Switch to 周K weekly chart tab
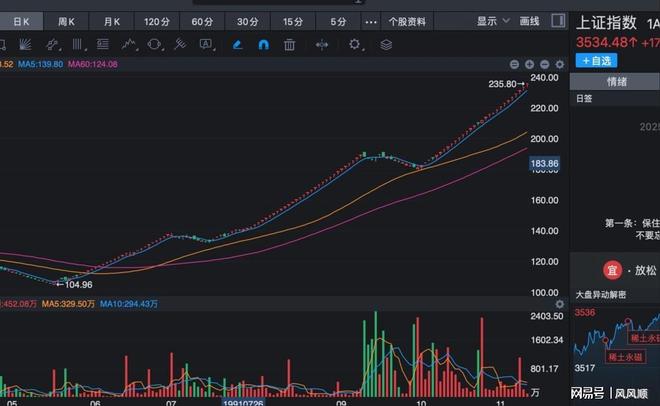This screenshot has width=660, height=406. [67, 20]
